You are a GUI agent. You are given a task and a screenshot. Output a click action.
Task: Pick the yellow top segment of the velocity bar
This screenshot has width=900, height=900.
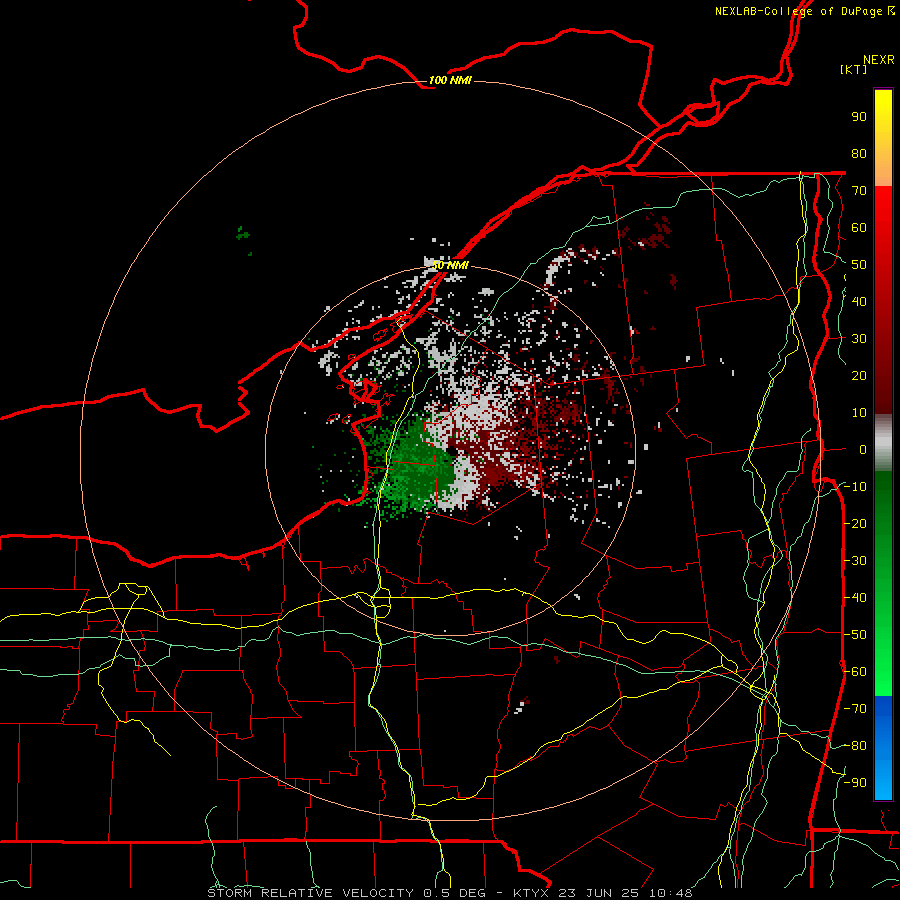883,112
